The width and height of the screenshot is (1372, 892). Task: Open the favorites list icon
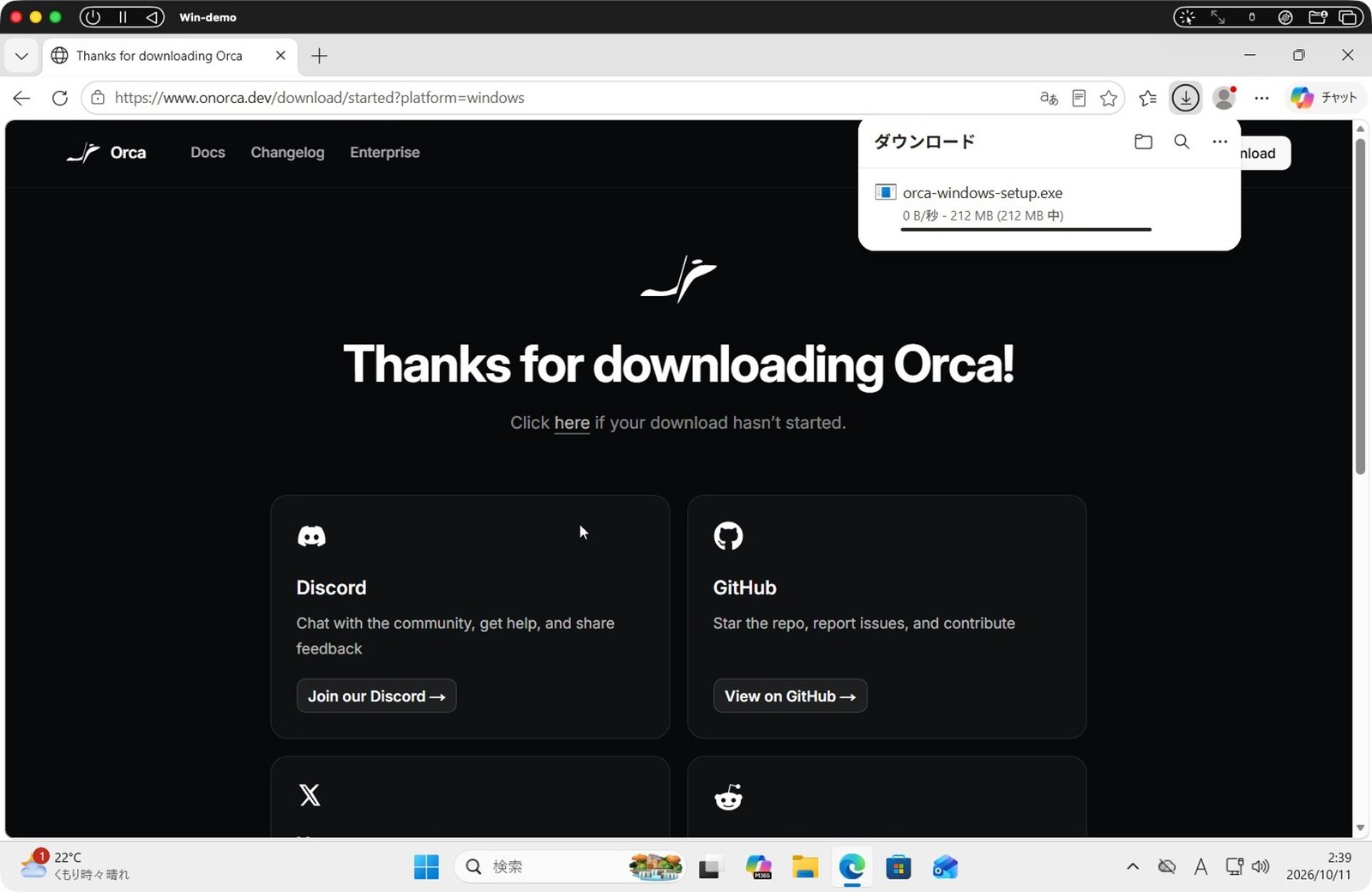pyautogui.click(x=1148, y=98)
